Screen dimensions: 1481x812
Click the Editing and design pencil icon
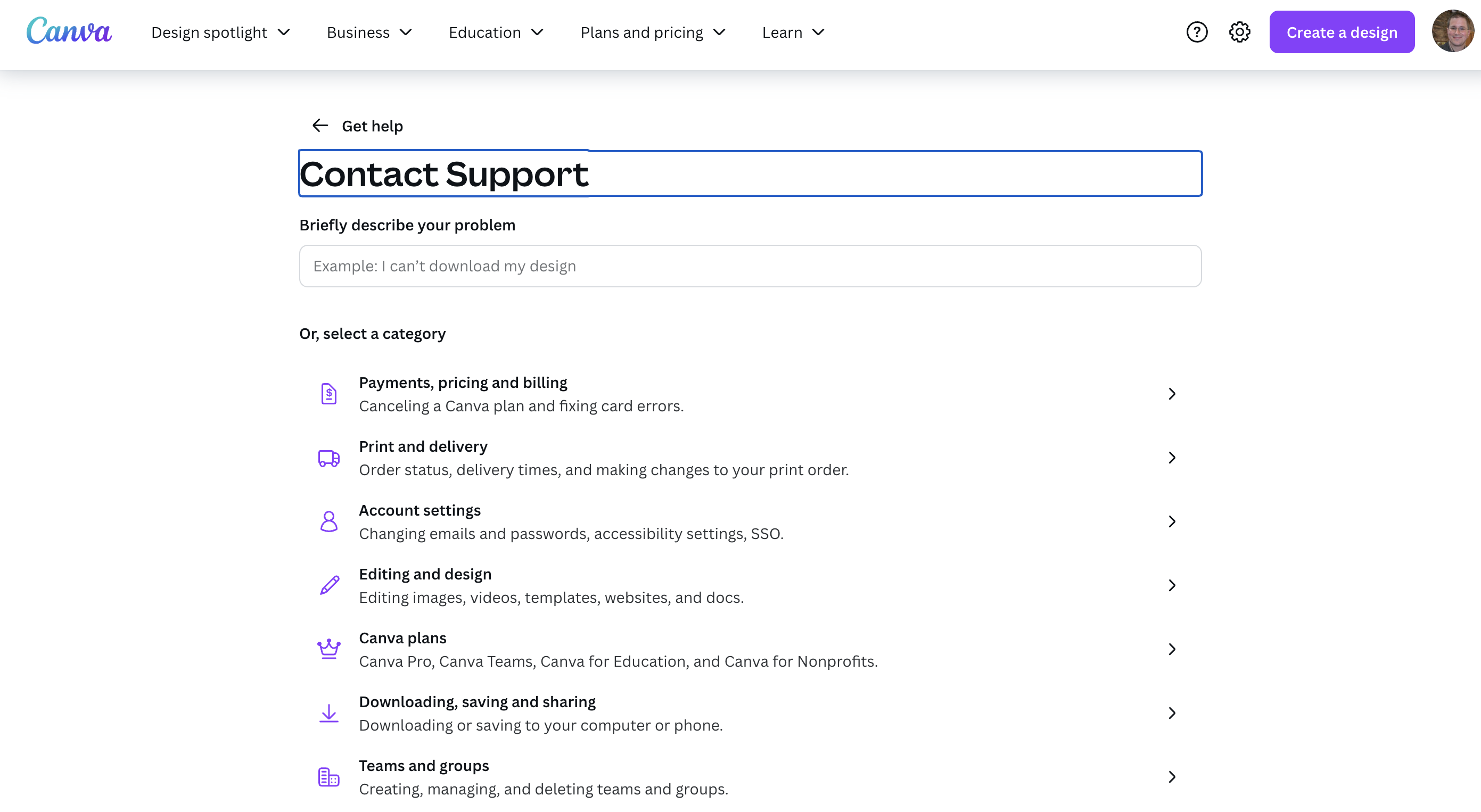click(330, 585)
